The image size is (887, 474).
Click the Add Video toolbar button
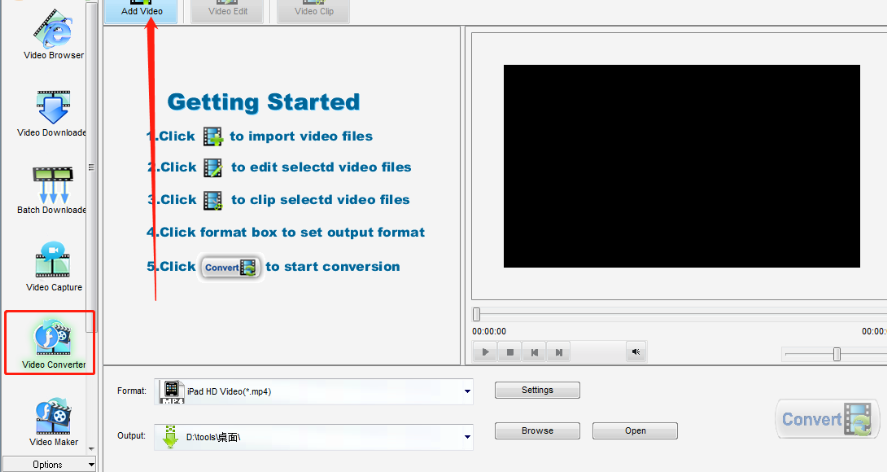141,10
